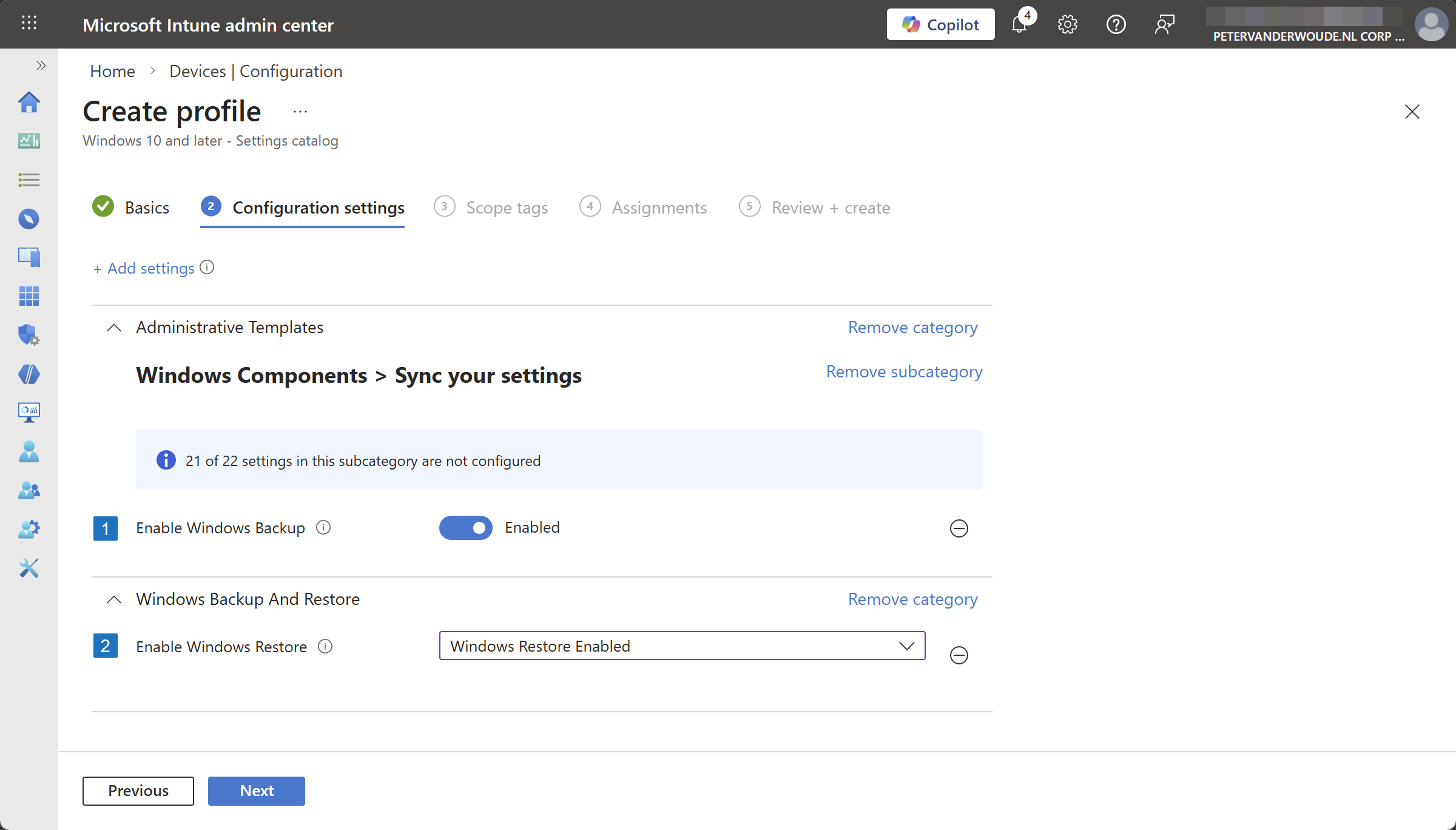Open the Apps grid icon in sidebar

pos(29,296)
